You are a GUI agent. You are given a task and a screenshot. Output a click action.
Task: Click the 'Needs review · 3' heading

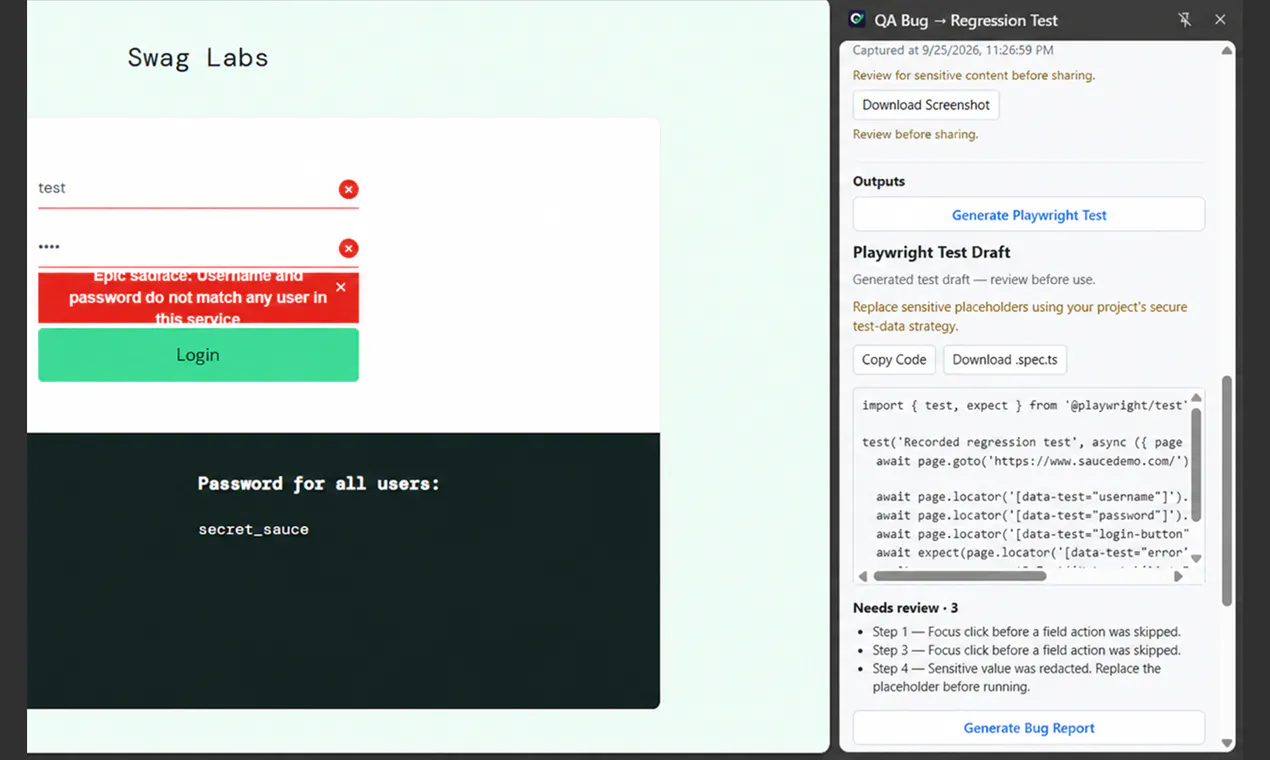(x=905, y=608)
